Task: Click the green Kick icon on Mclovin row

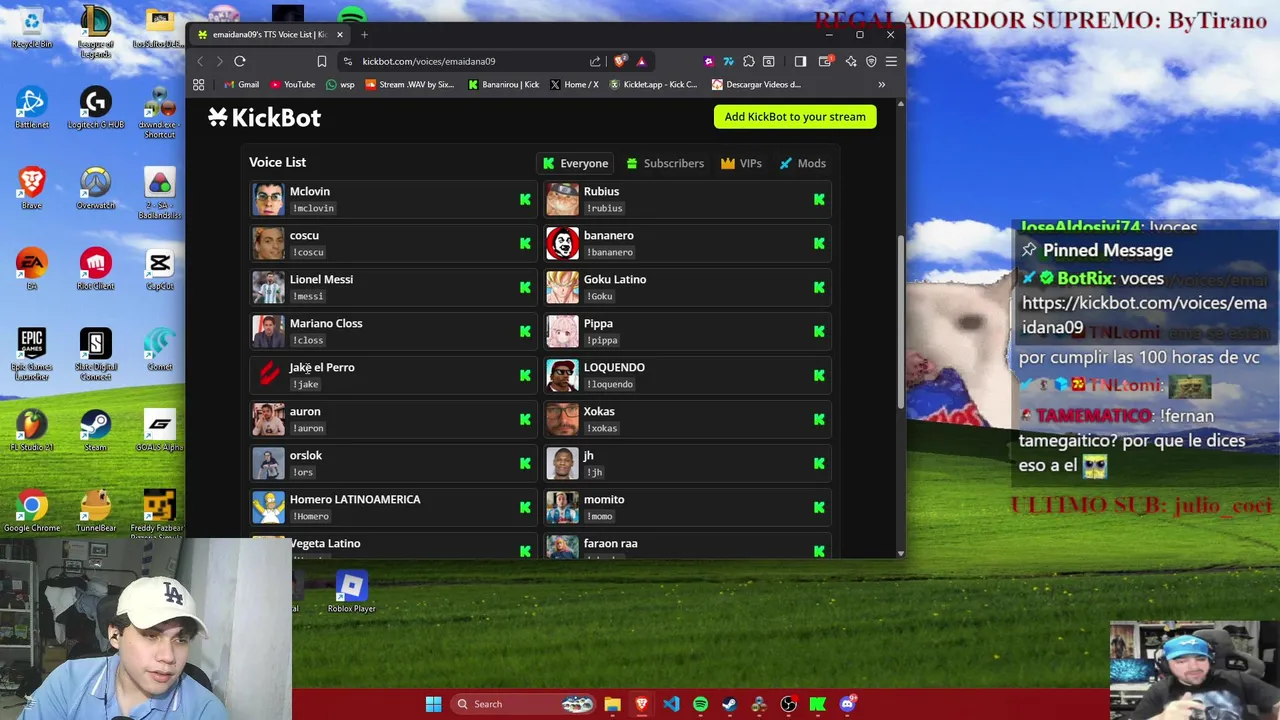Action: pos(525,199)
